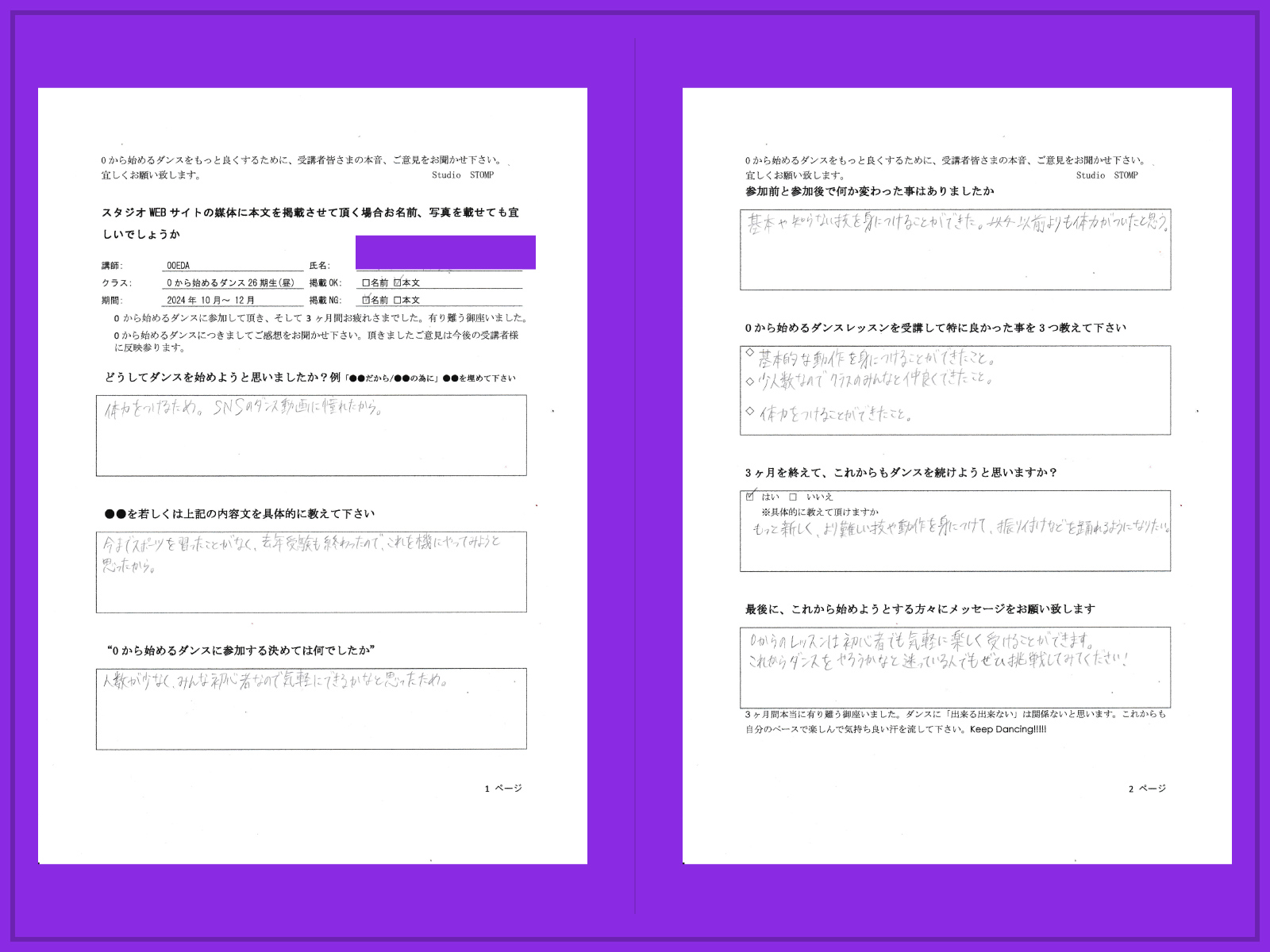Click the heading 参加前と参加後で何か変わった事

tap(870, 191)
